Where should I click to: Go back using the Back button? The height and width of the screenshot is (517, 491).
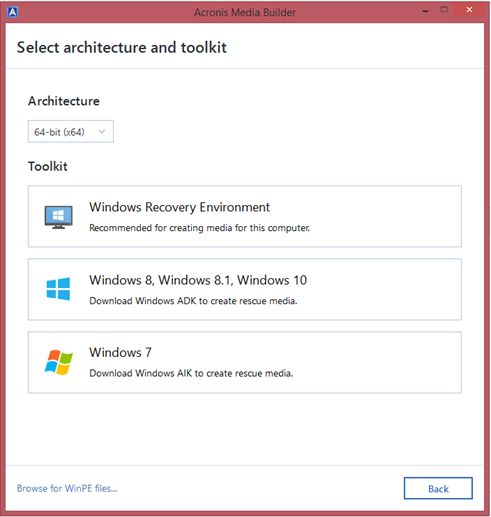pyautogui.click(x=438, y=489)
